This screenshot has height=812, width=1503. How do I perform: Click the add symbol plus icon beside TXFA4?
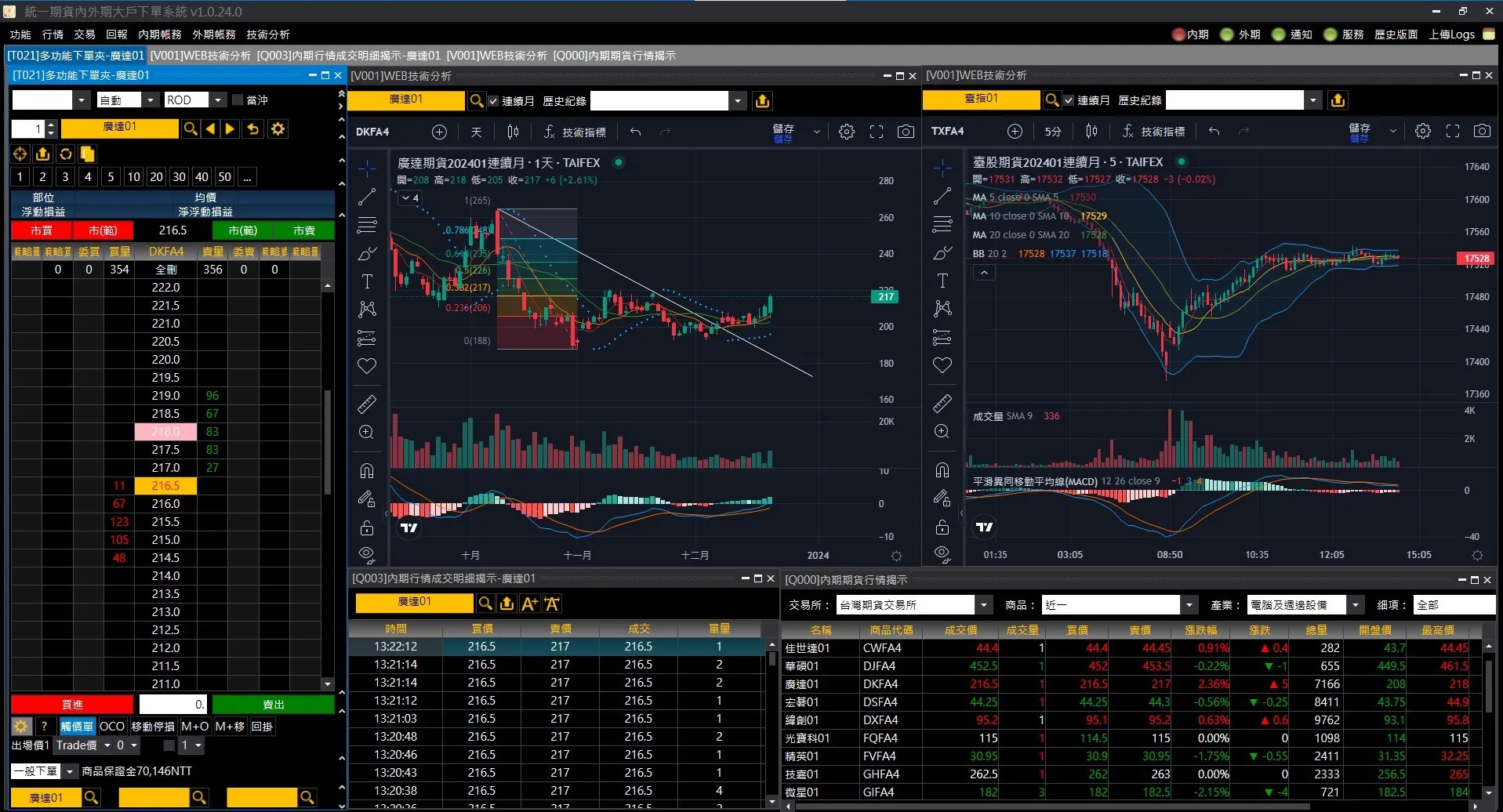point(1015,132)
